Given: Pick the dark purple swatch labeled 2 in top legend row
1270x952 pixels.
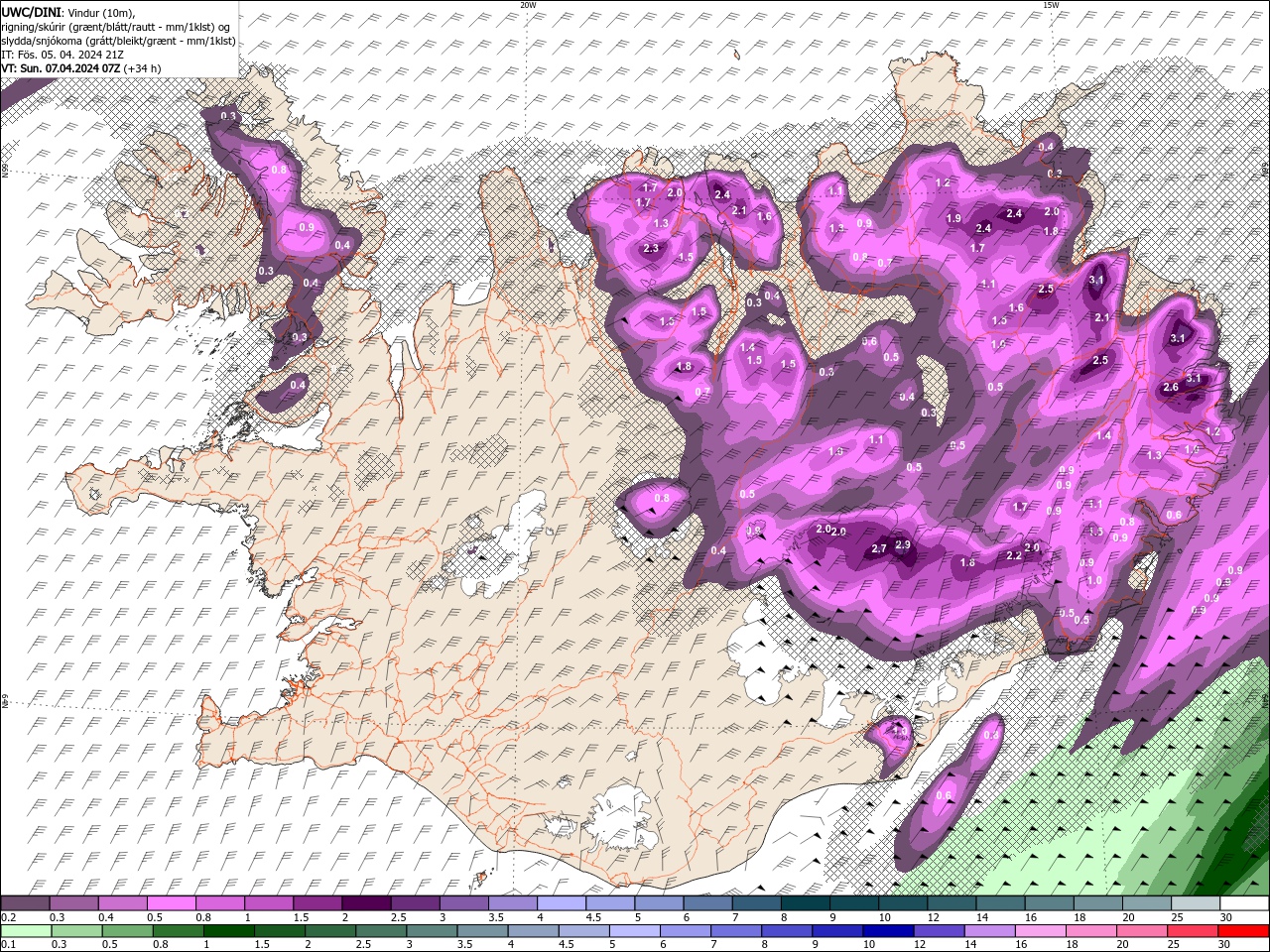Looking at the screenshot, I should (365, 903).
